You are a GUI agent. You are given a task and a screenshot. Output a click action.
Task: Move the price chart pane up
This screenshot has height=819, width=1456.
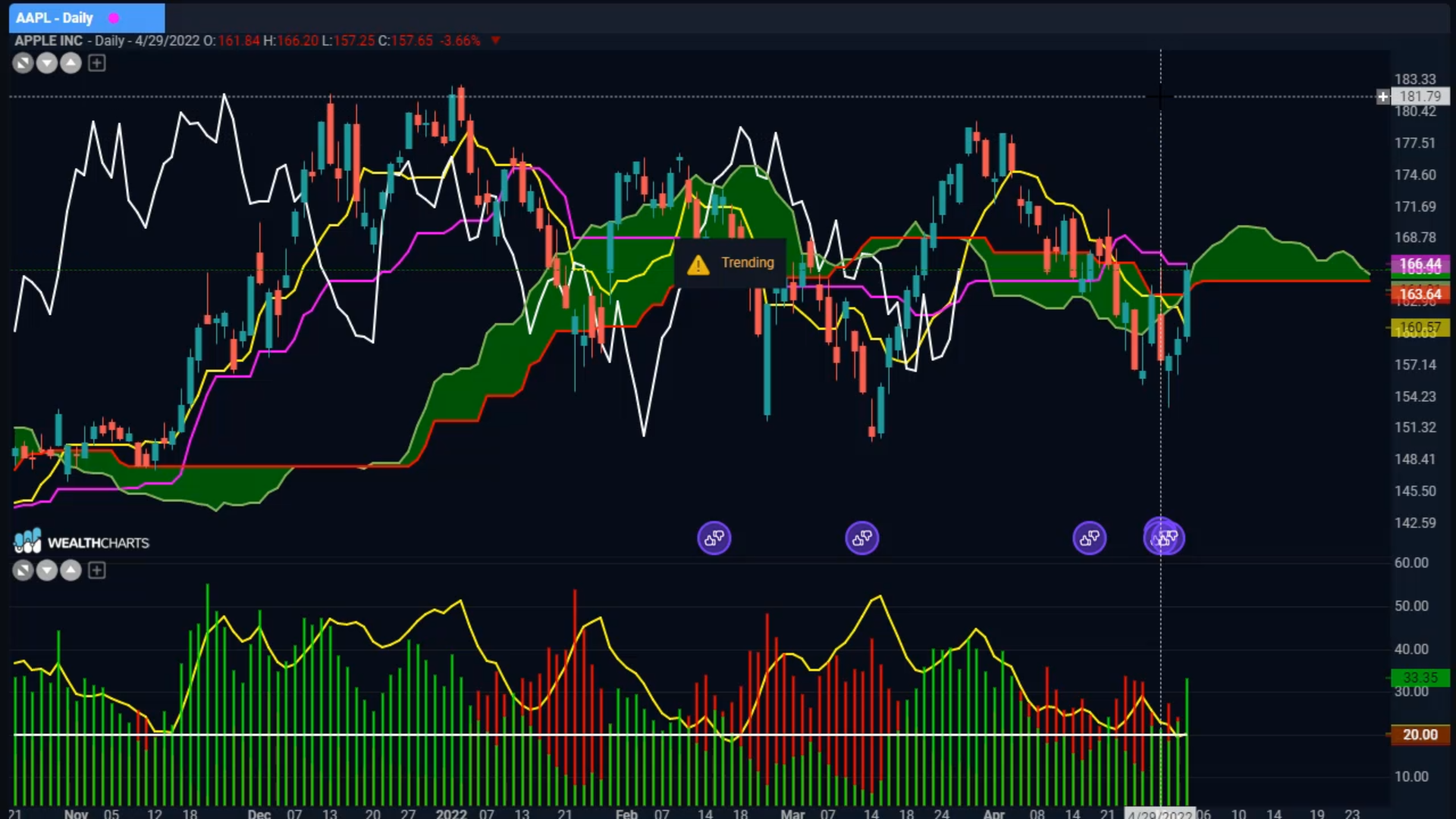[71, 64]
